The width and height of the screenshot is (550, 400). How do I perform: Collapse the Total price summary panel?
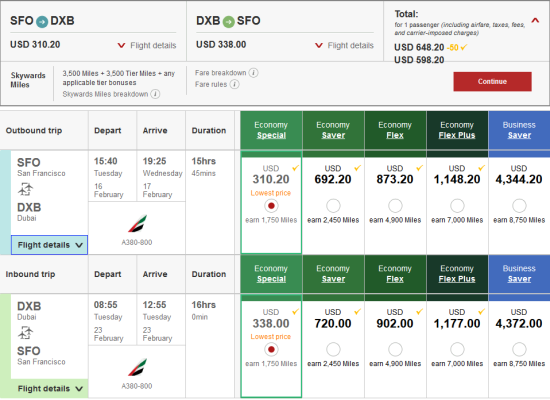tap(535, 21)
